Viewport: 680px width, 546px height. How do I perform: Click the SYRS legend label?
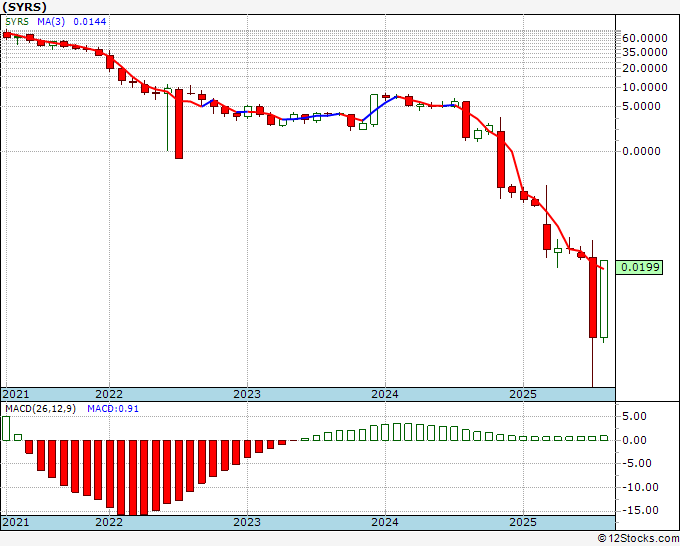tap(17, 22)
